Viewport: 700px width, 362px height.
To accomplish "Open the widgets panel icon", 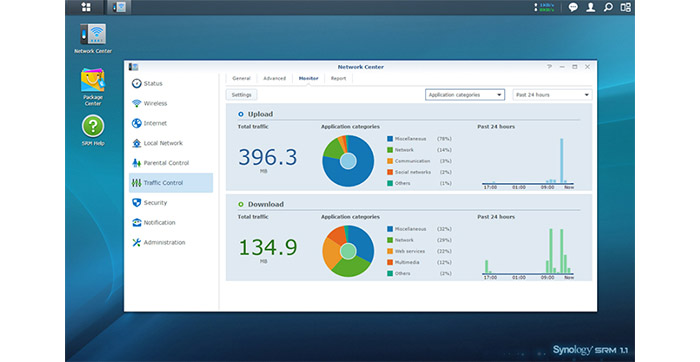I will coord(625,7).
